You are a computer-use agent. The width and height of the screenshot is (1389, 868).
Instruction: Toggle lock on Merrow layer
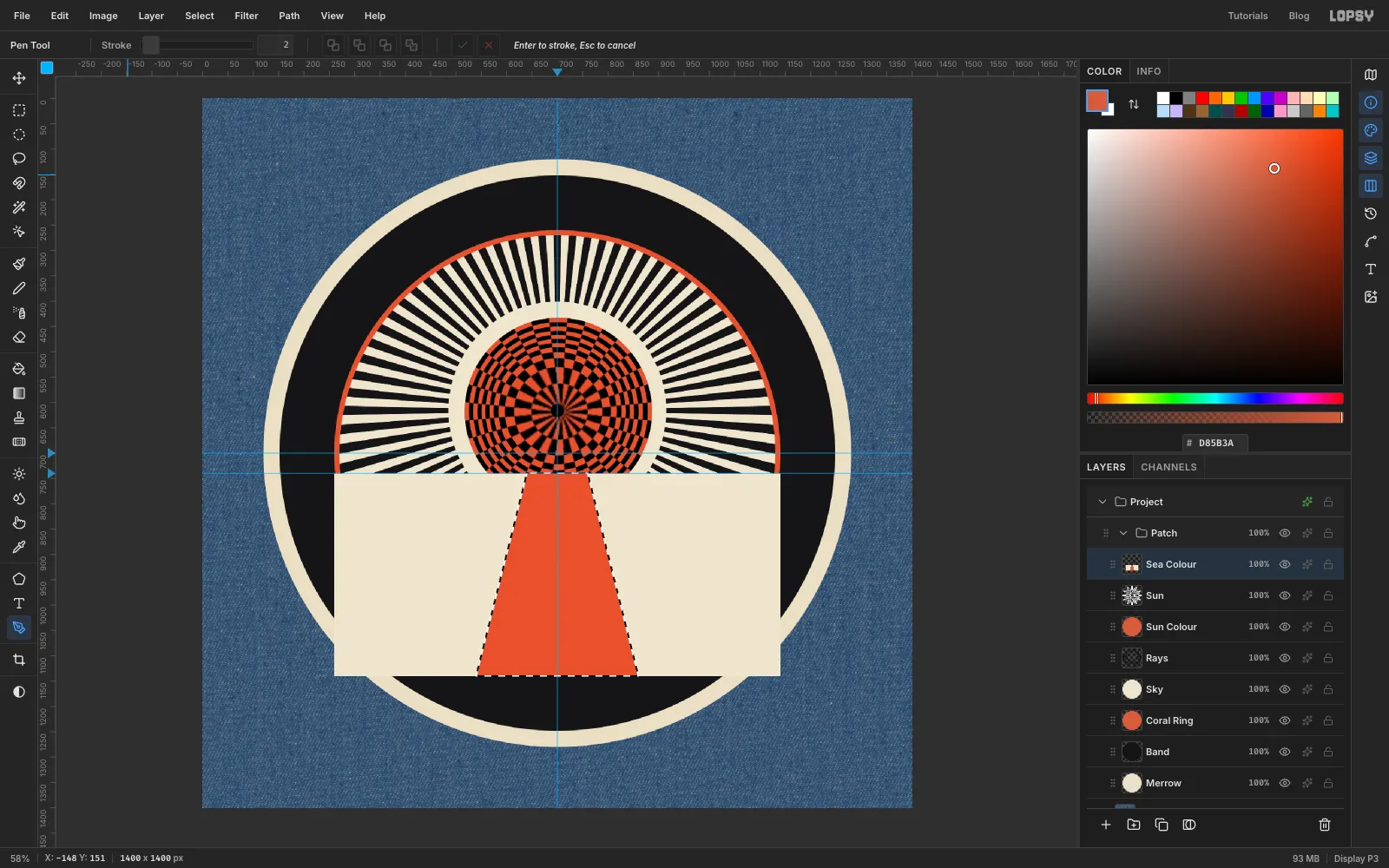click(x=1328, y=783)
